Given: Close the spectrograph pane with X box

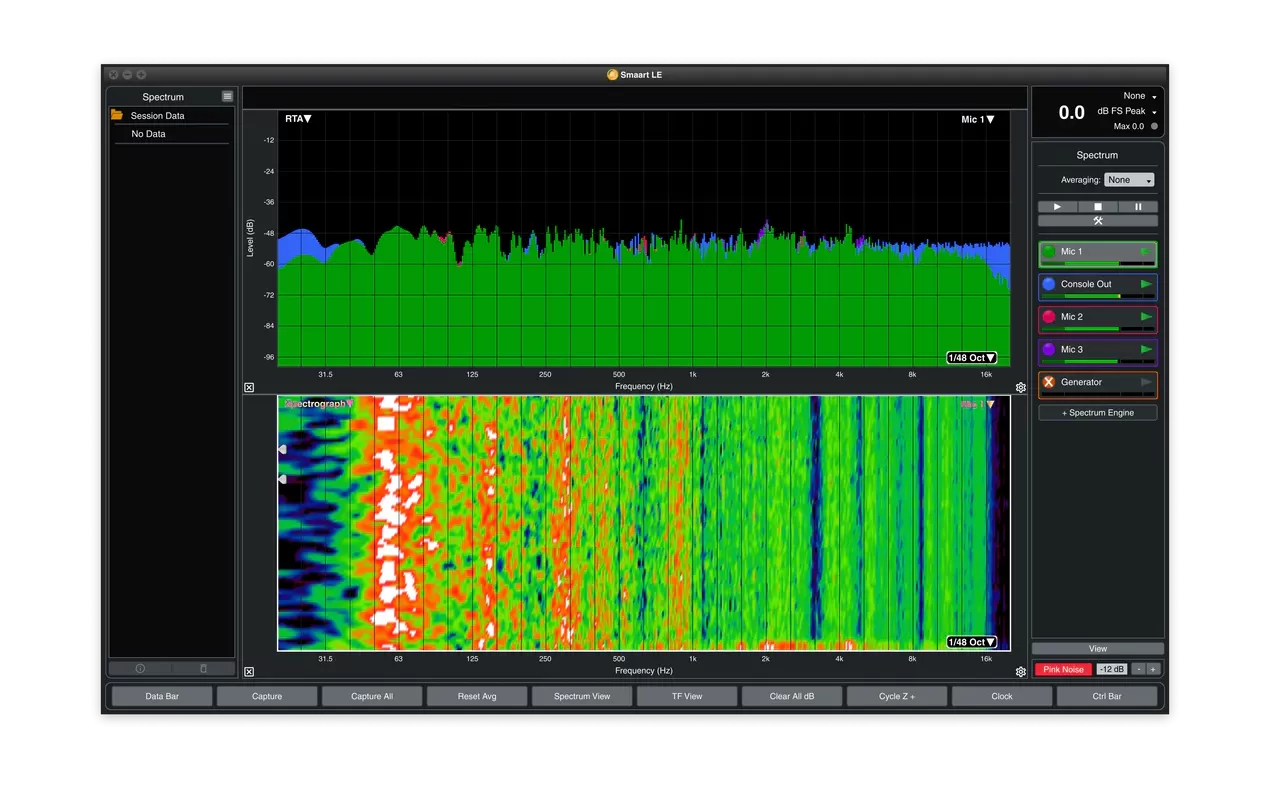Looking at the screenshot, I should click(249, 672).
